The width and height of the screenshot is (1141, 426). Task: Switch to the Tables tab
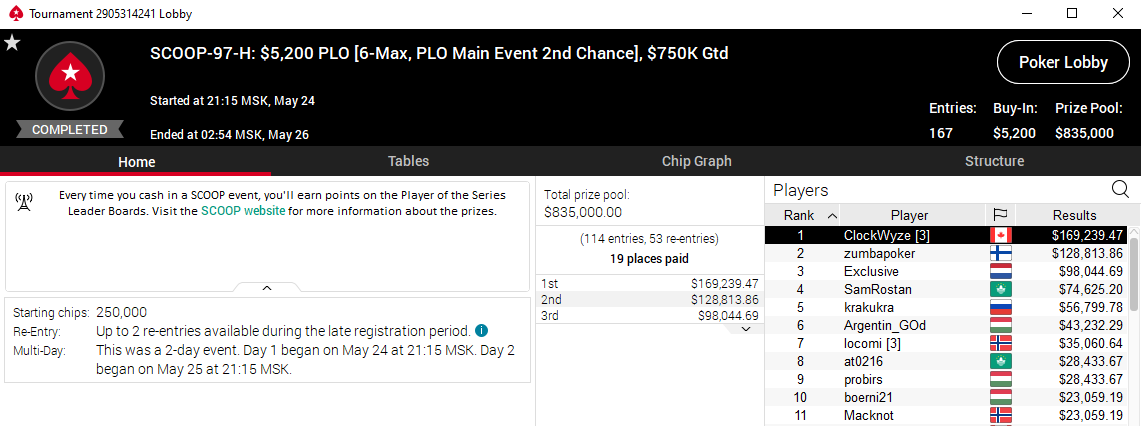[408, 162]
